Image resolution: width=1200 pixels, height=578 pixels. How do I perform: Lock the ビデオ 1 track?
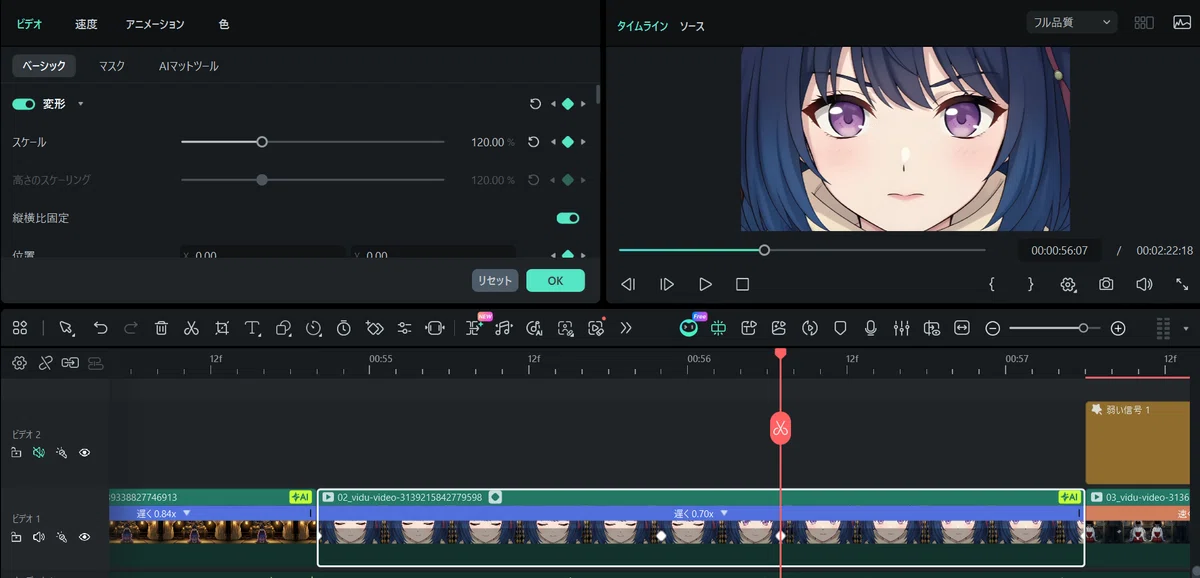coord(16,537)
